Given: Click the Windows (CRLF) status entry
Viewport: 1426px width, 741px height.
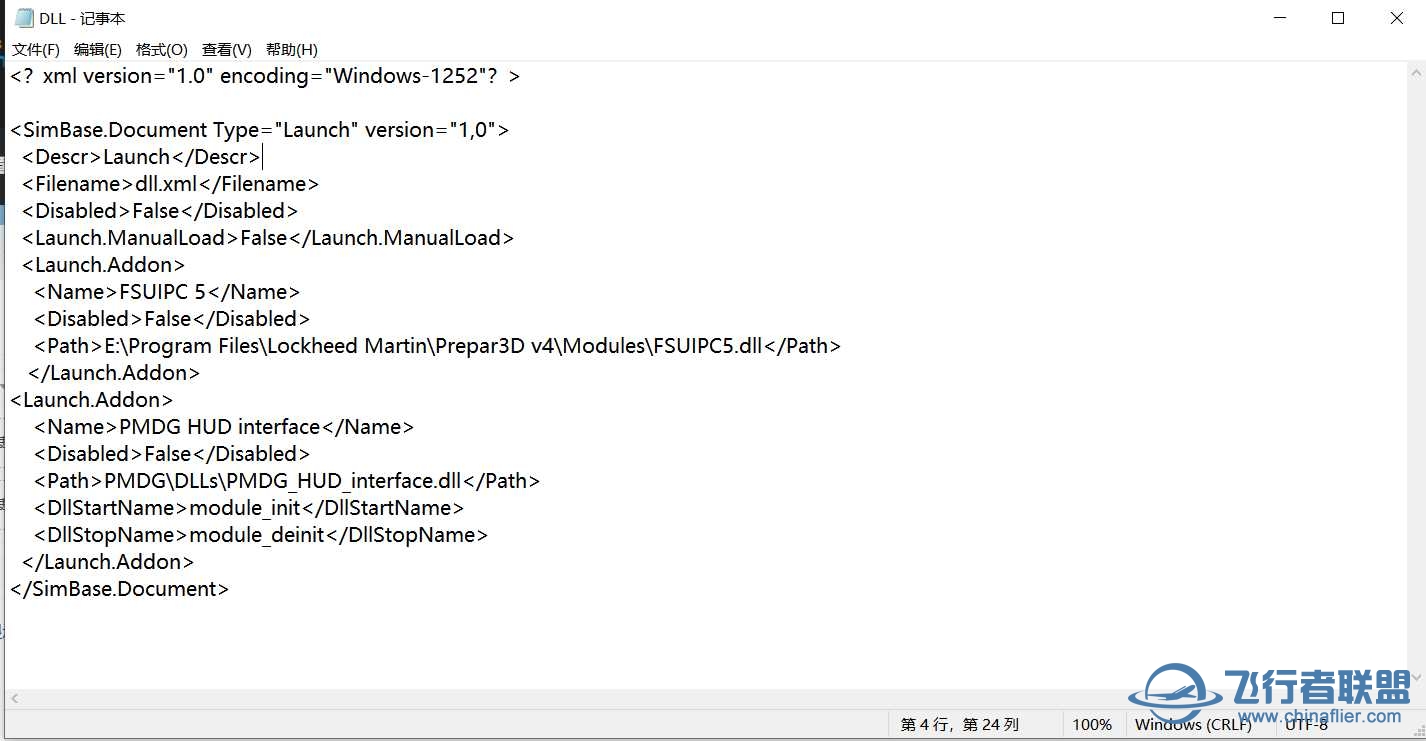Looking at the screenshot, I should click(x=1193, y=725).
